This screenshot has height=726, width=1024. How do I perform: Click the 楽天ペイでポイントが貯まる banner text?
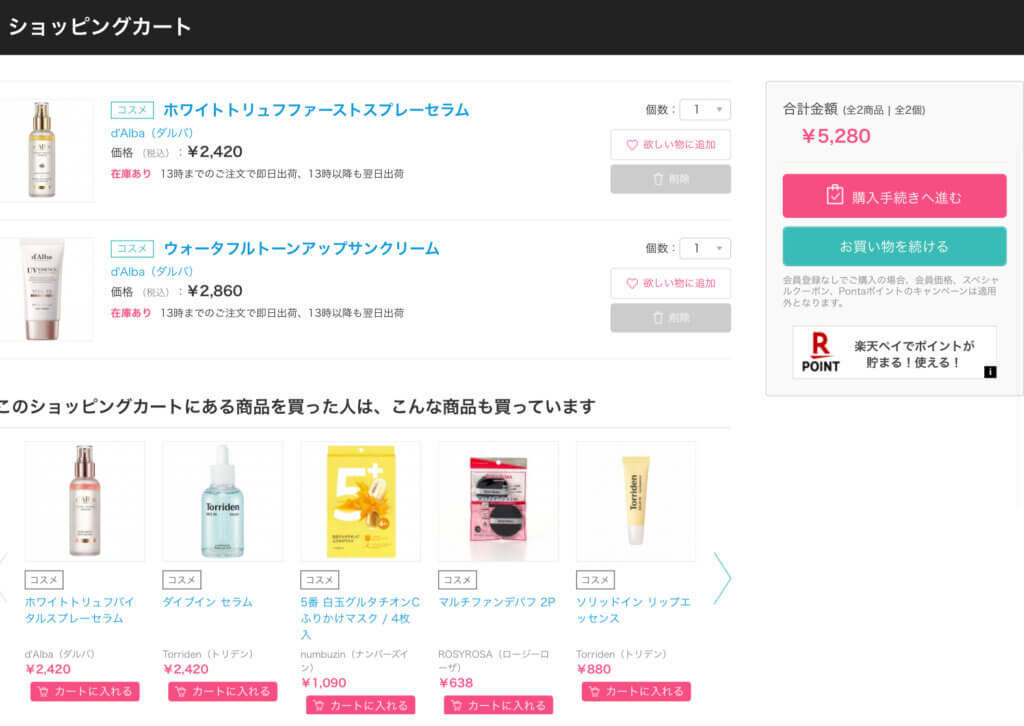[914, 354]
